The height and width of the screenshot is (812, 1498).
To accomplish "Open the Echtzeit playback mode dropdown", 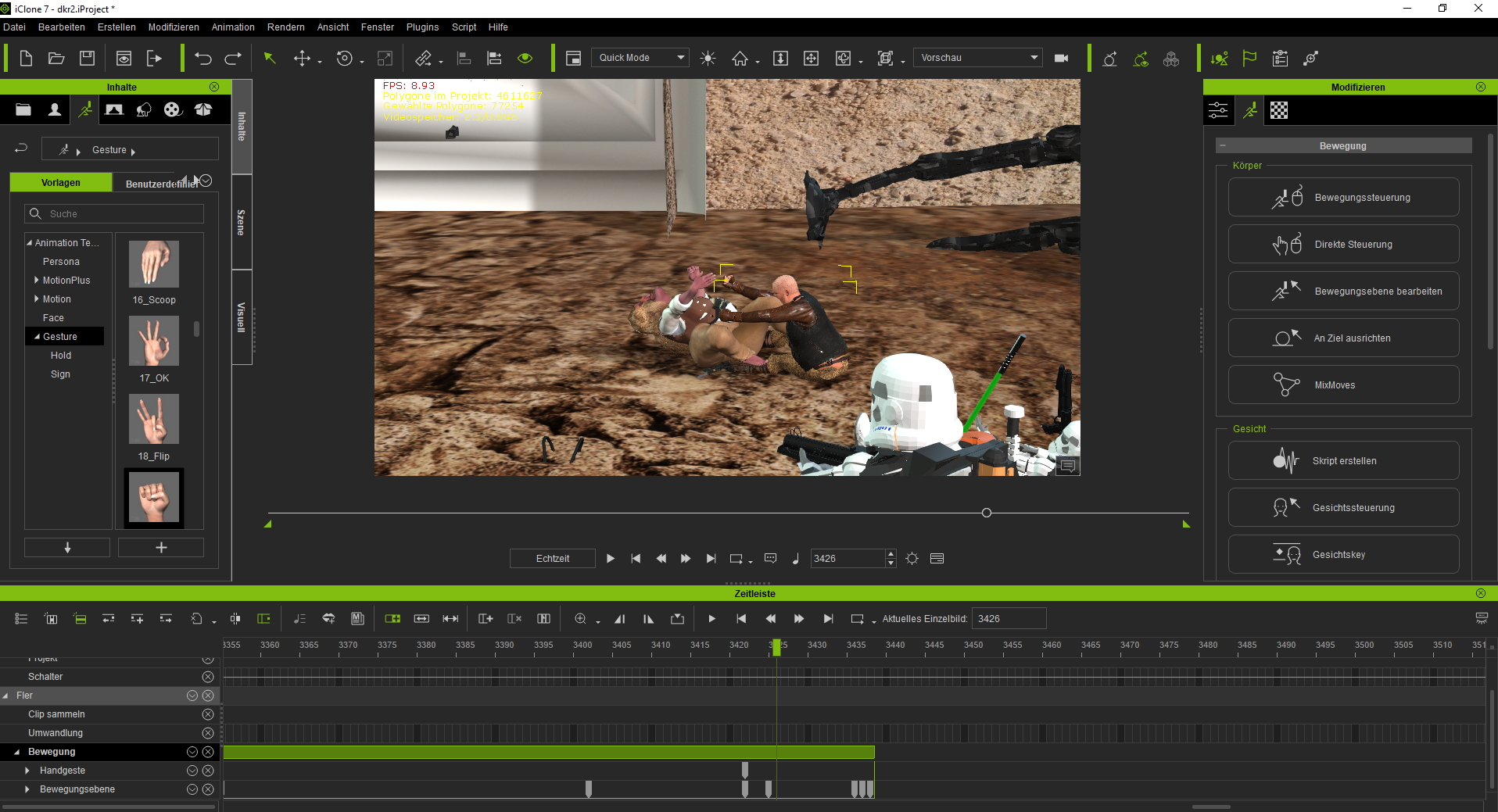I will (553, 559).
